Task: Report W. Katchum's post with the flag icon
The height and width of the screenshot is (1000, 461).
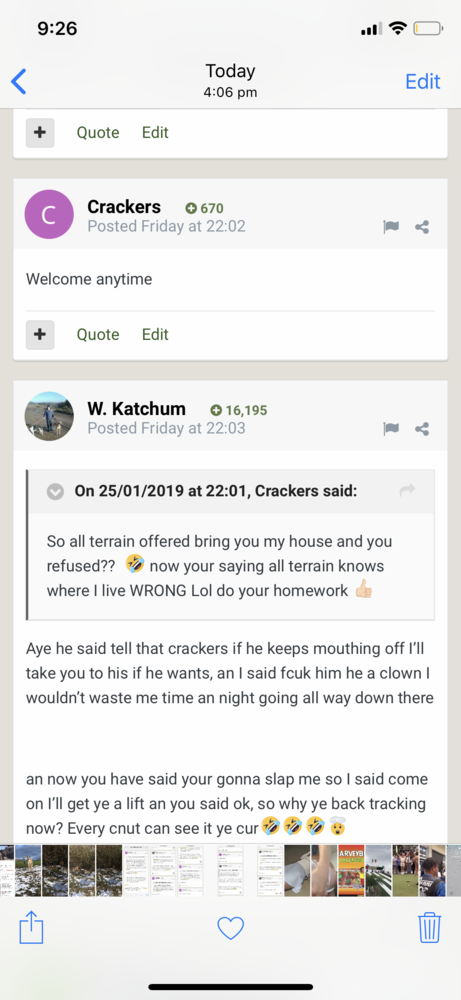Action: pyautogui.click(x=391, y=429)
